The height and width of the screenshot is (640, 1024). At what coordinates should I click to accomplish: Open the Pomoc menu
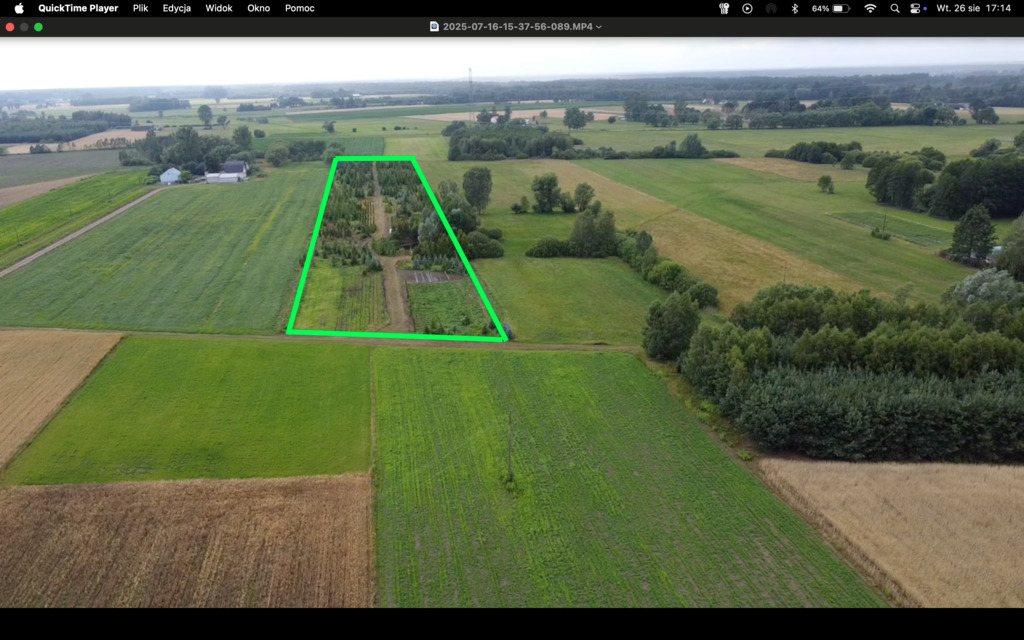point(299,8)
